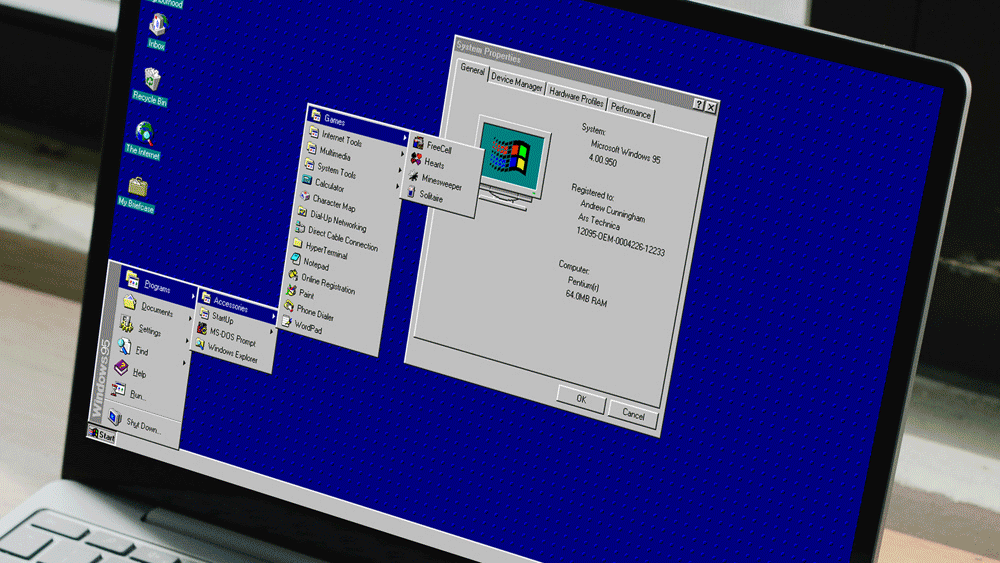
Task: Open the Recycle Bin desktop icon
Action: coord(151,85)
